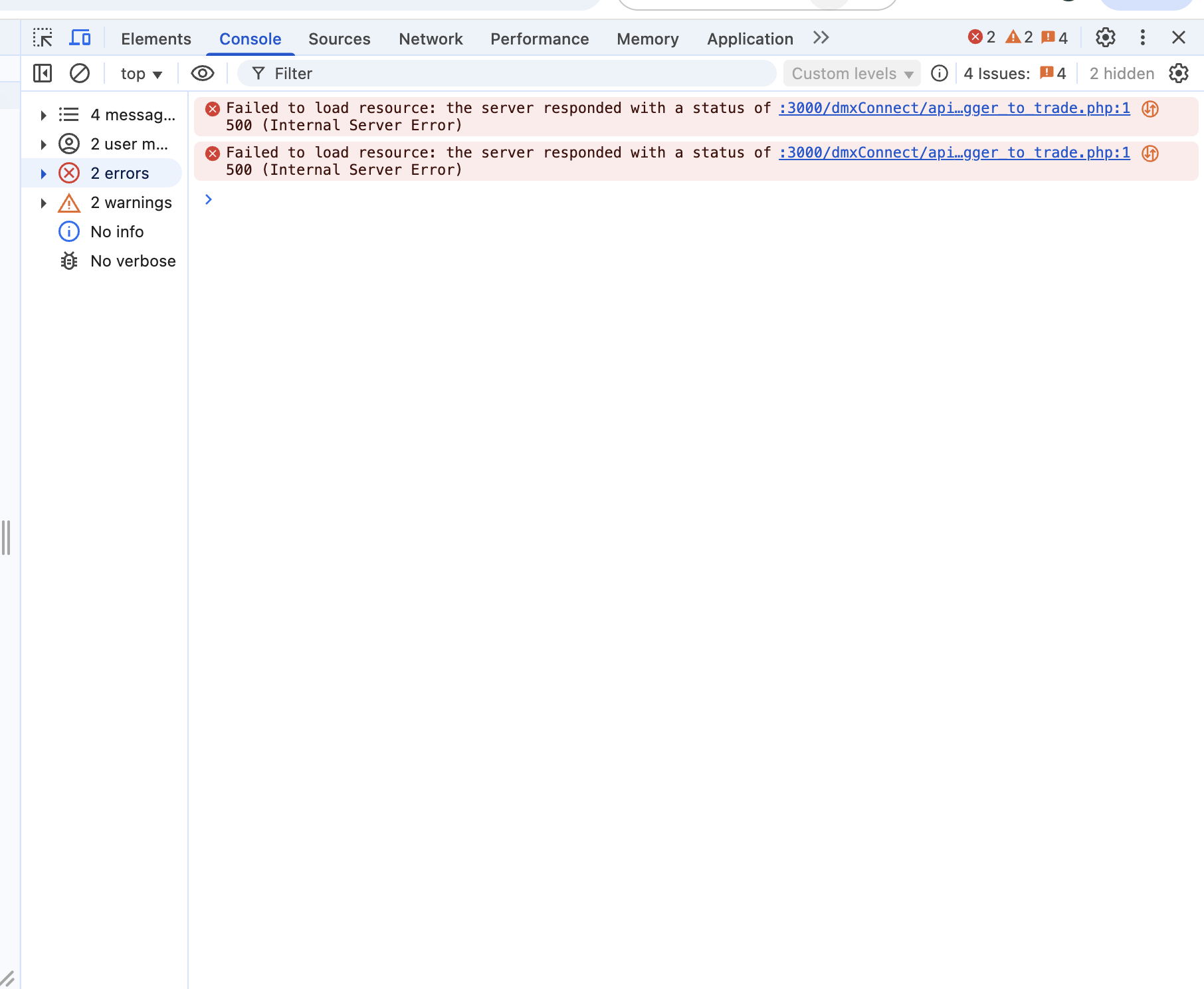Activate the inspect element picker icon
1204x989 pixels.
click(x=43, y=38)
